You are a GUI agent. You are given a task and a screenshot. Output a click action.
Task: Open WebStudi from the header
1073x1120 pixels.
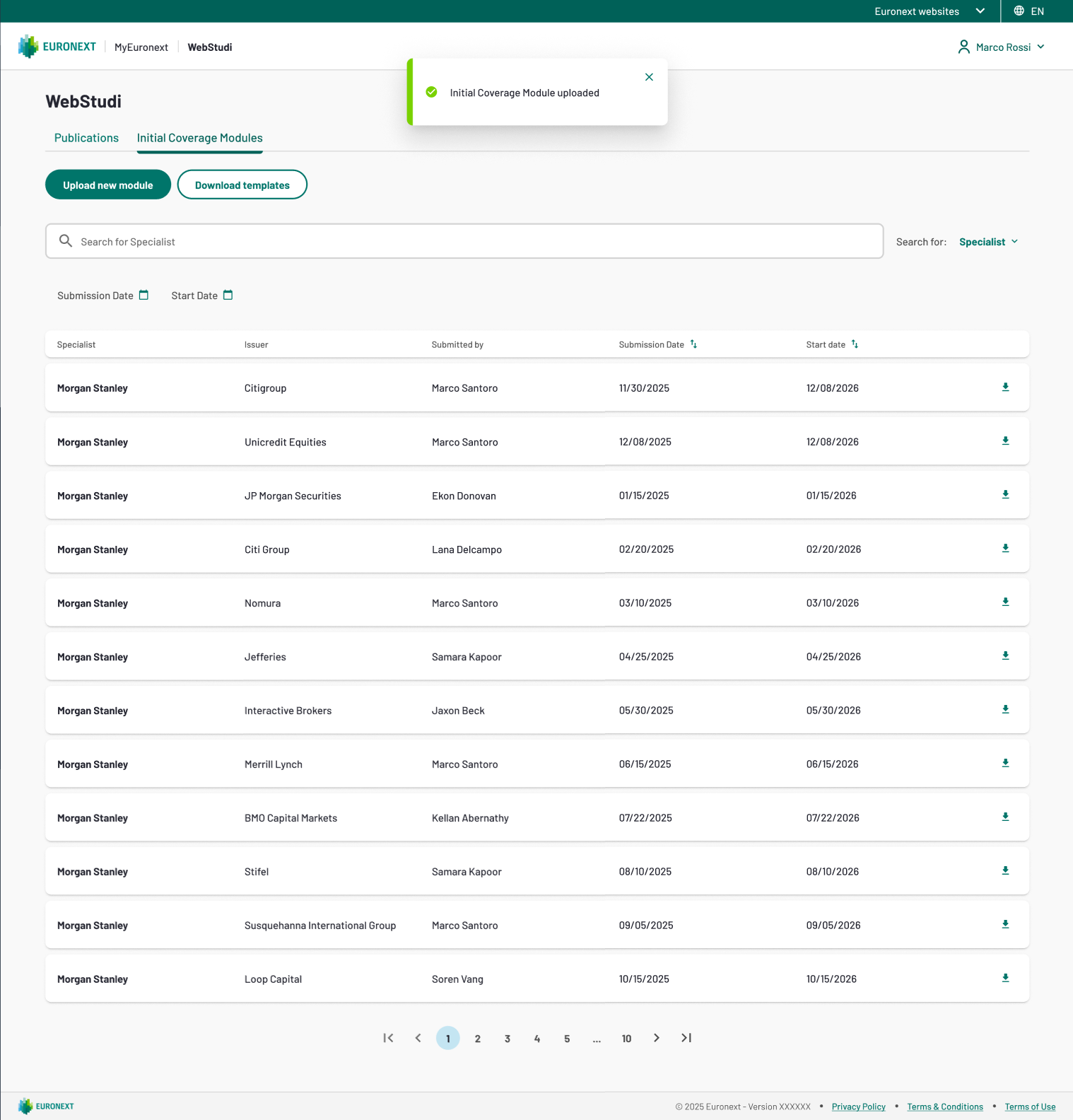tap(210, 47)
